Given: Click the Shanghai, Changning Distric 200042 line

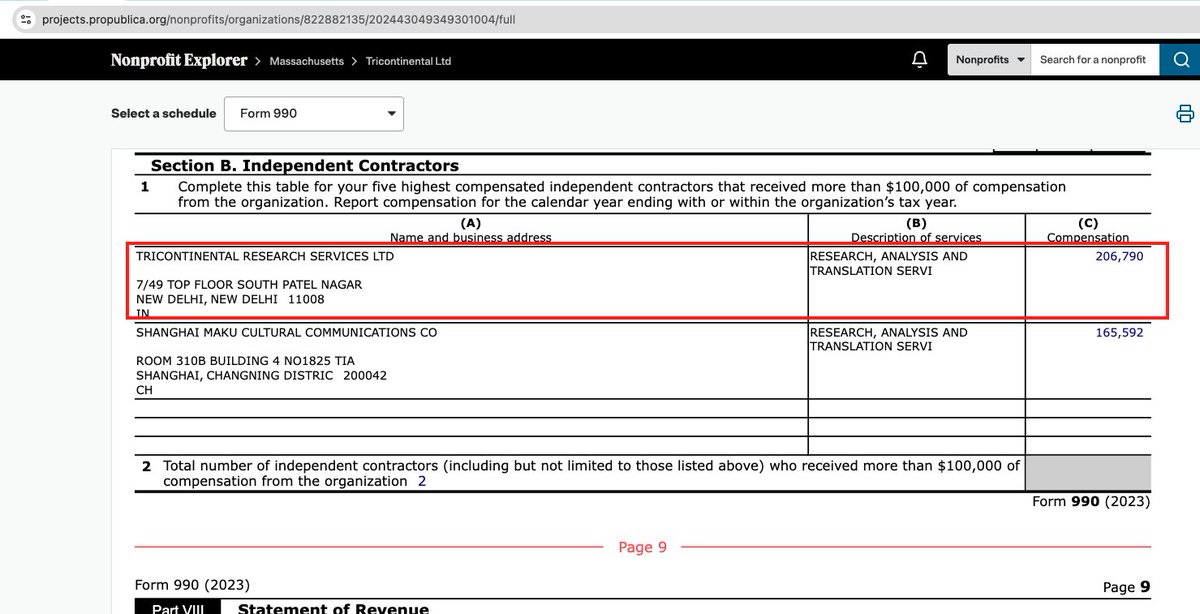Looking at the screenshot, I should [x=261, y=375].
